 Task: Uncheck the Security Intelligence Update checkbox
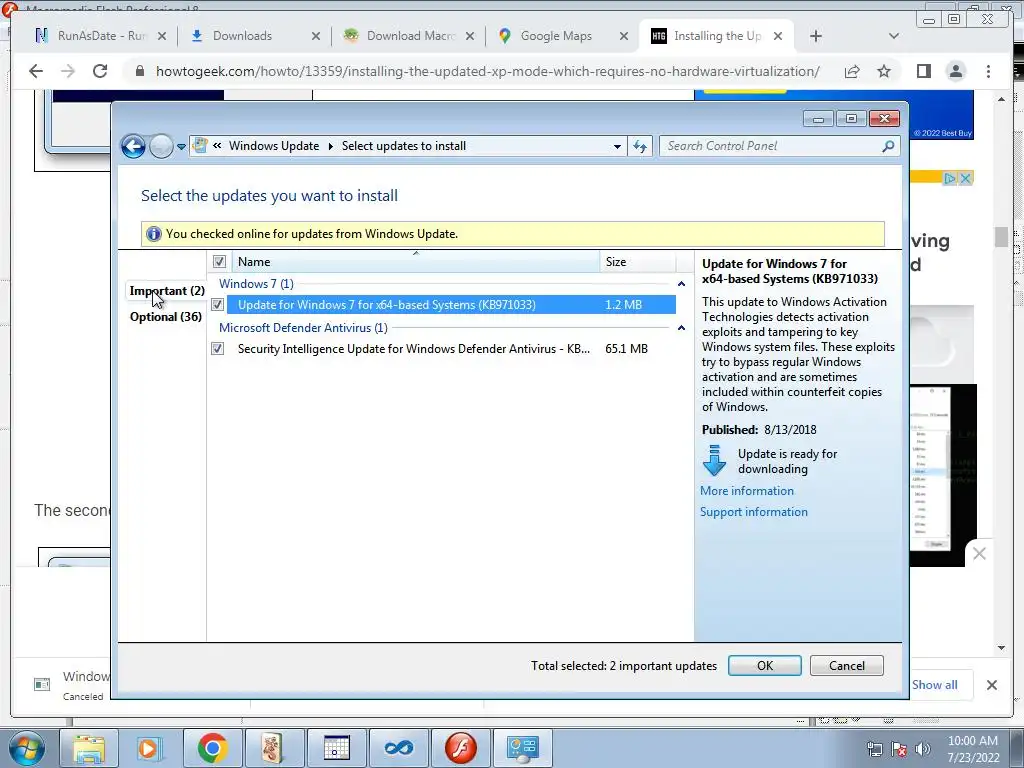point(217,349)
